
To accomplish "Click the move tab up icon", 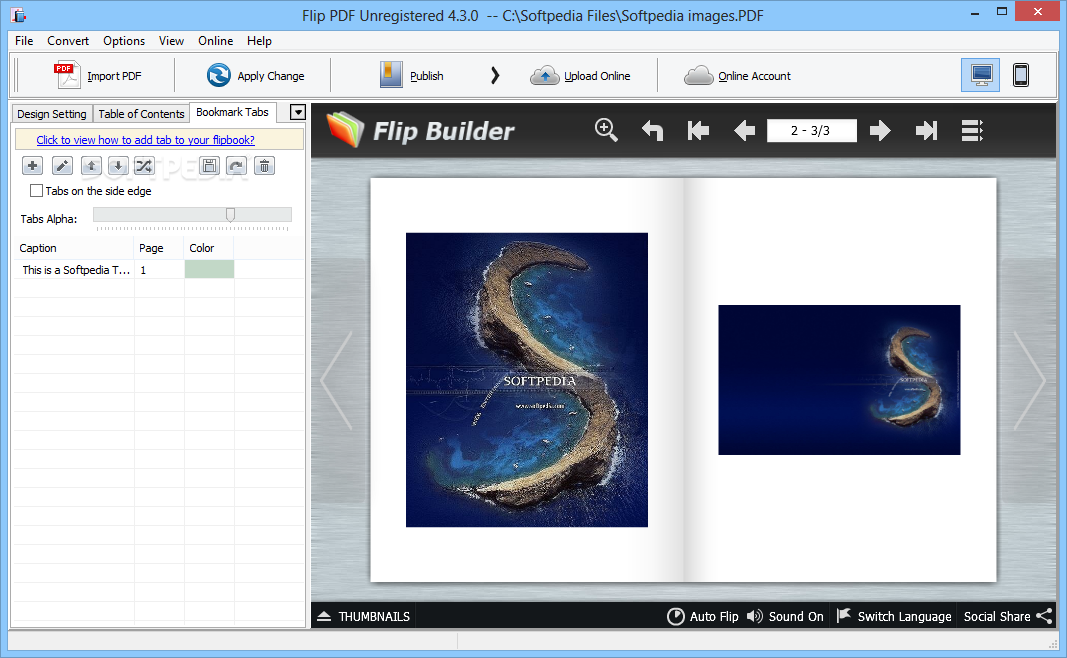I will coord(91,165).
